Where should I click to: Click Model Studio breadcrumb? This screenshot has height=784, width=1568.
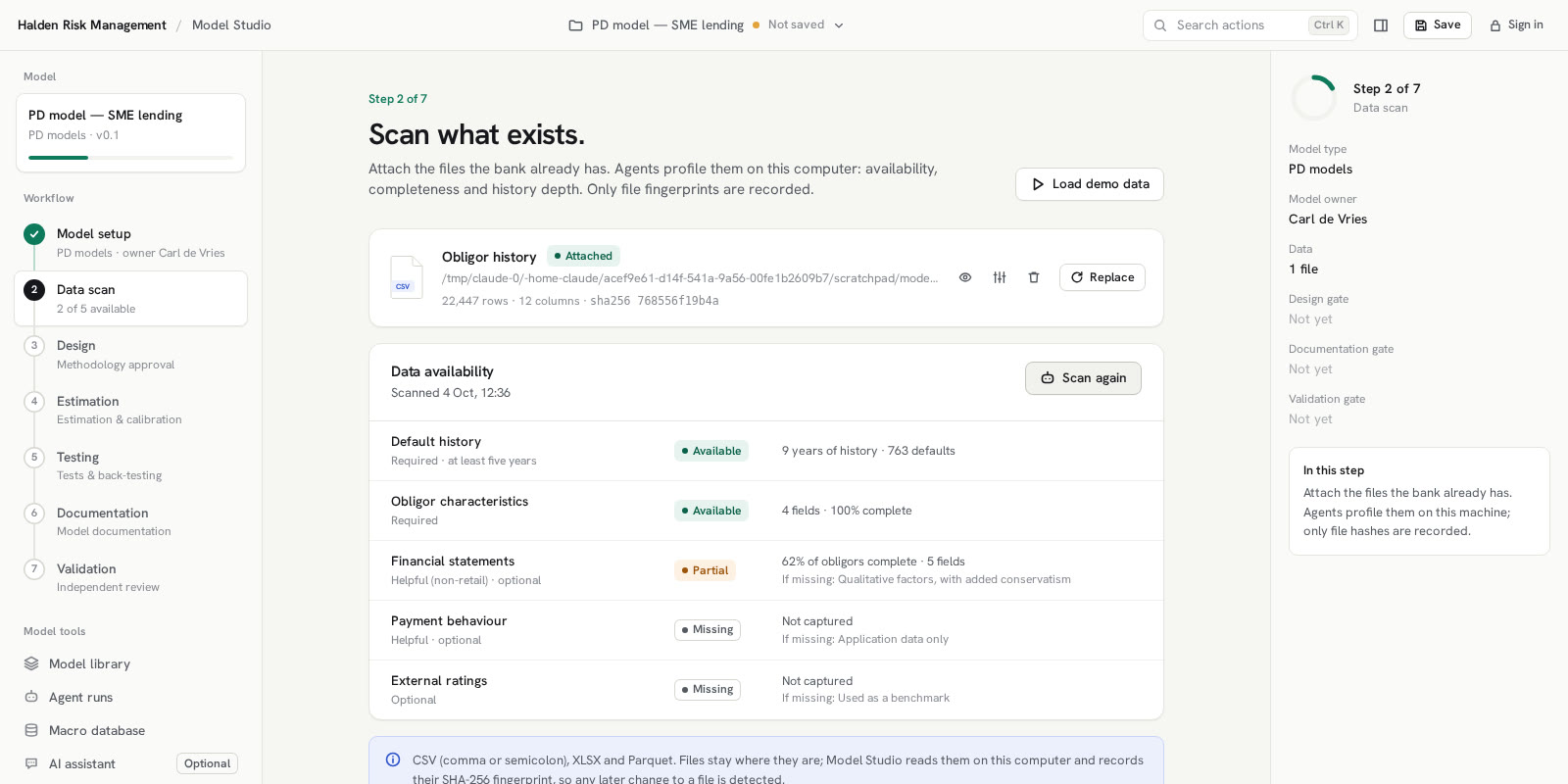point(231,25)
